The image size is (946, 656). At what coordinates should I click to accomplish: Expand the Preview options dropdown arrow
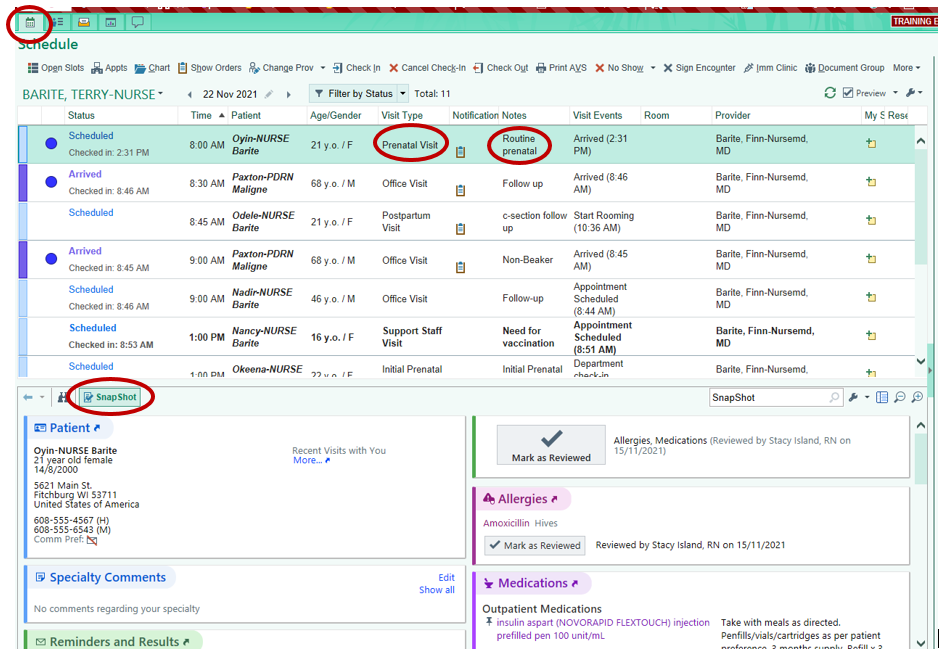[x=895, y=93]
